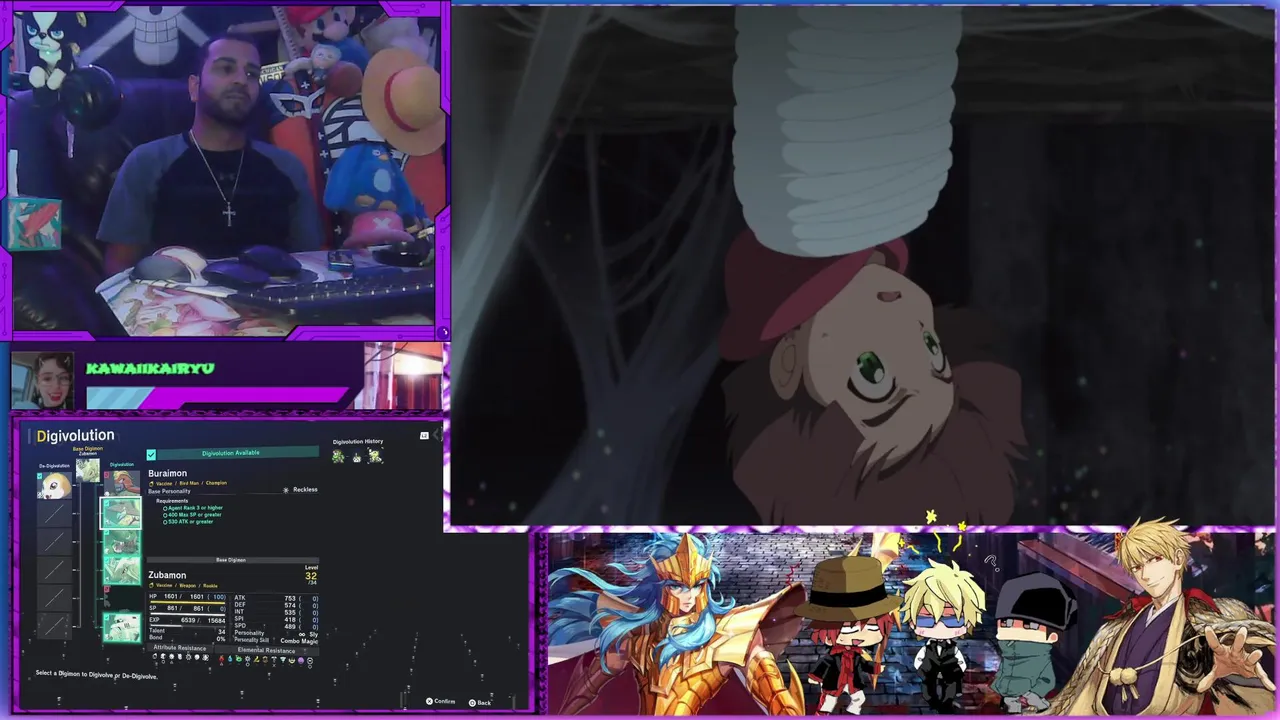Click the white SP bar
The width and height of the screenshot is (1280, 720).
point(187,615)
